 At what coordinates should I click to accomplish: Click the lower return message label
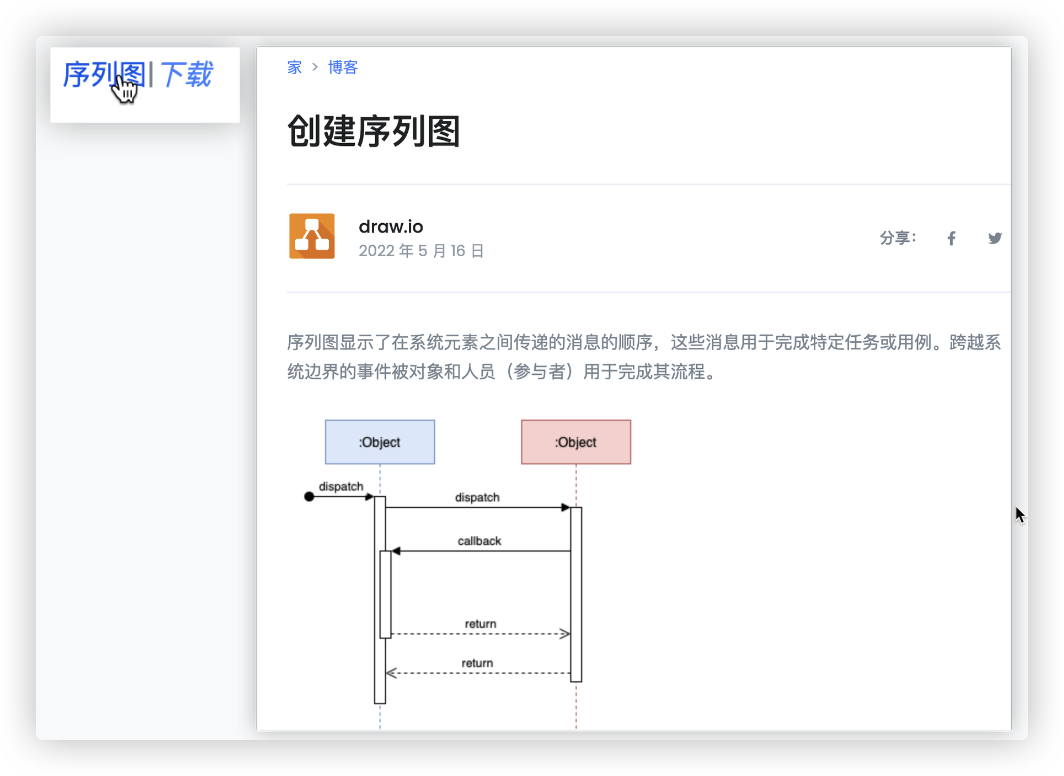point(477,663)
